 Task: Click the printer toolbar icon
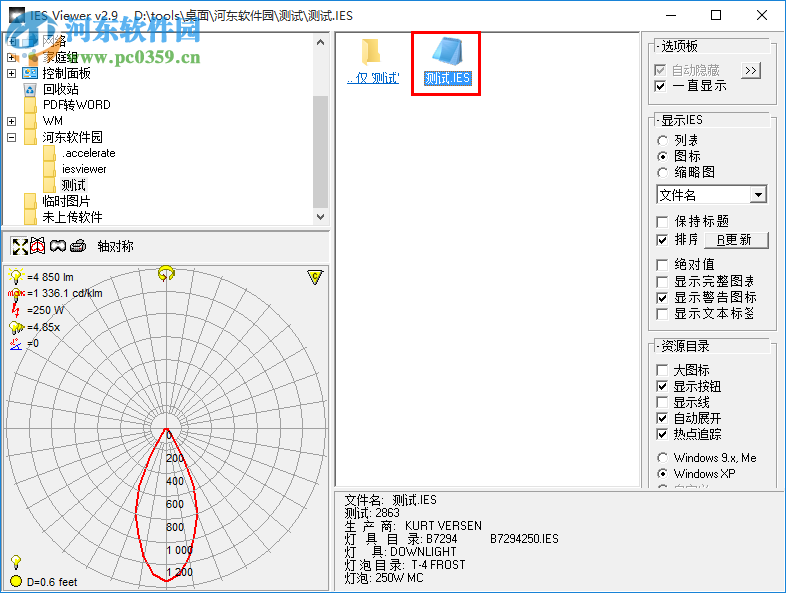78,246
